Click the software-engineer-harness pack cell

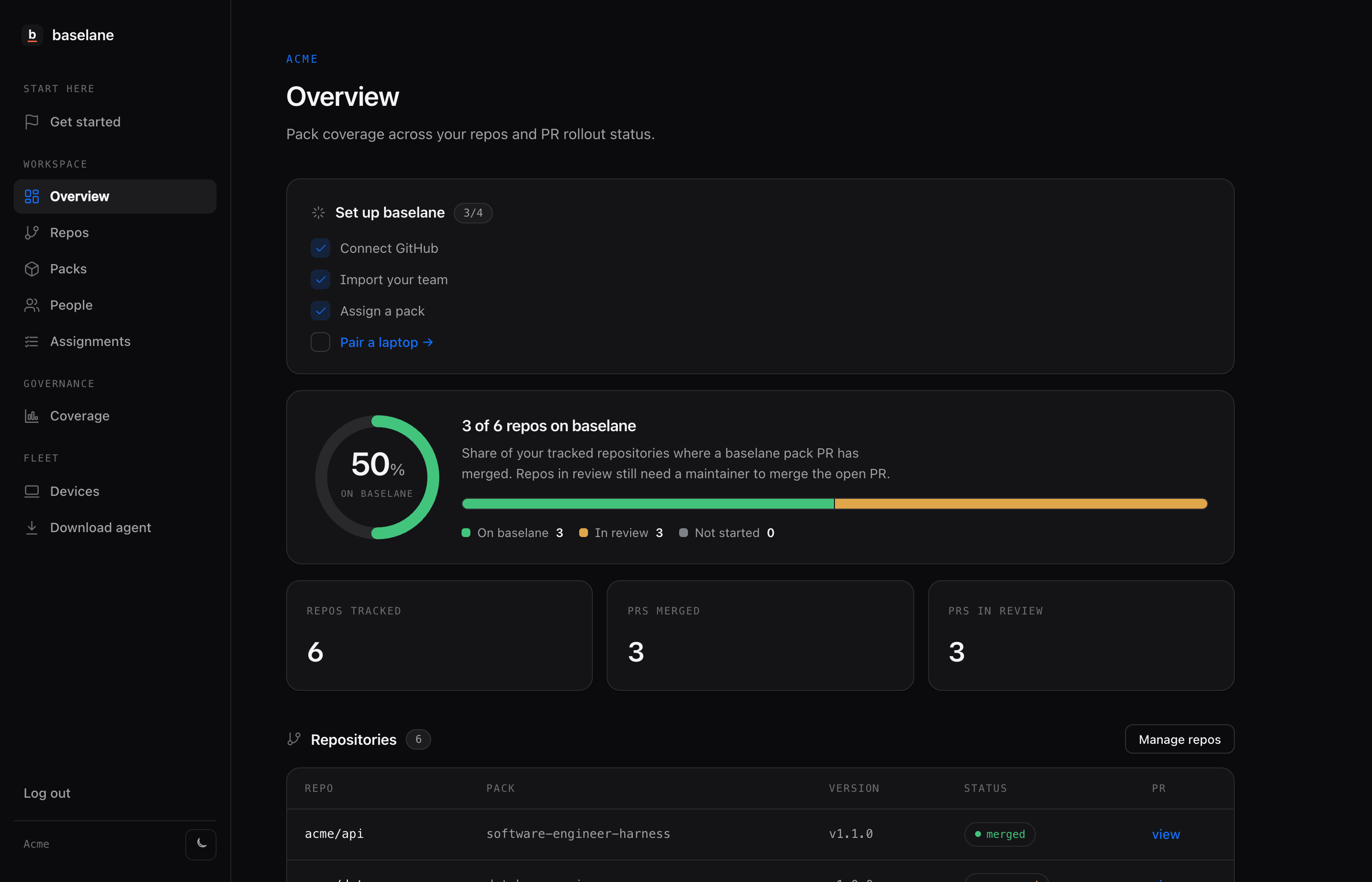(x=578, y=834)
